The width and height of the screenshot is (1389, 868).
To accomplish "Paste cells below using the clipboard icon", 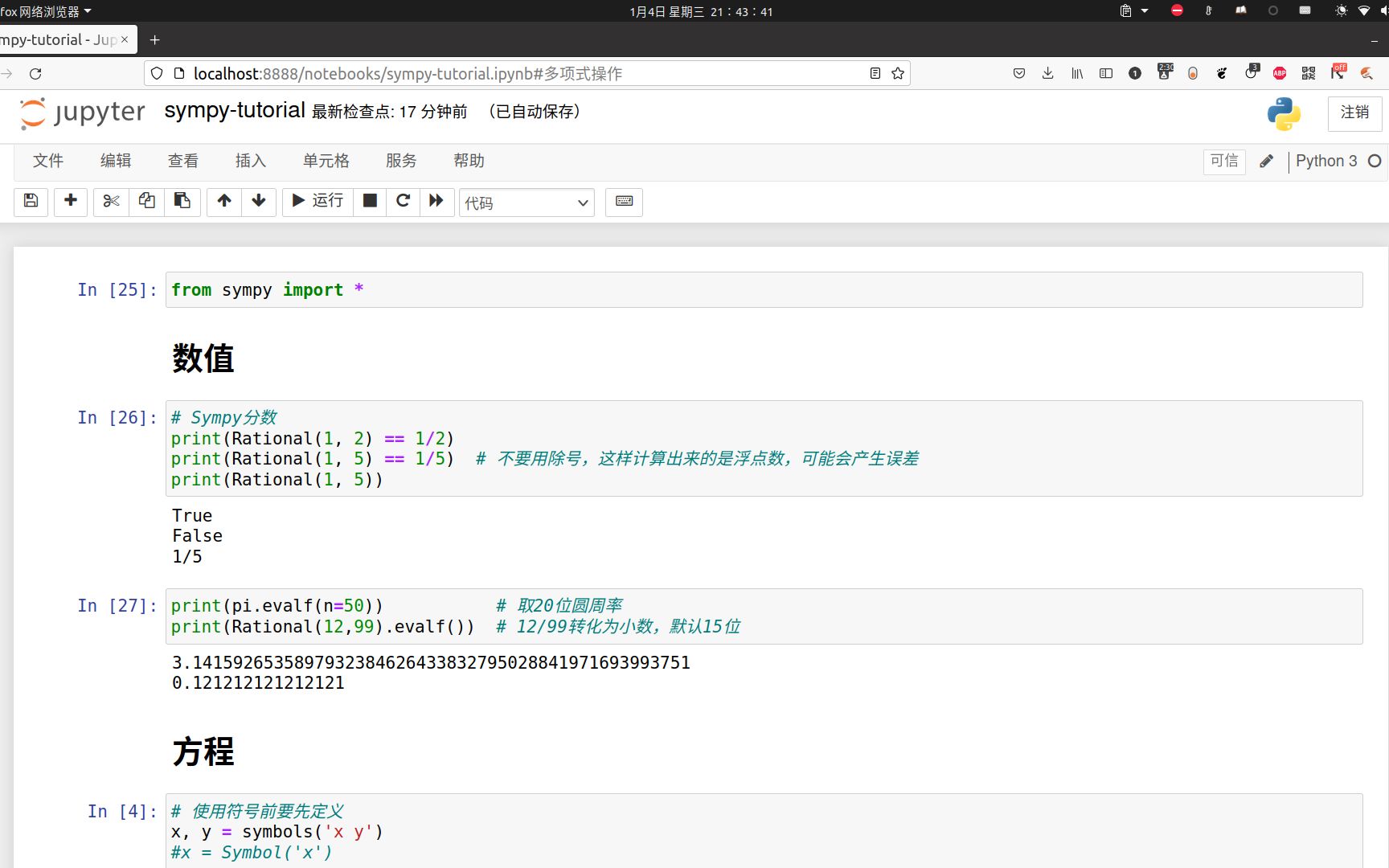I will [x=182, y=201].
